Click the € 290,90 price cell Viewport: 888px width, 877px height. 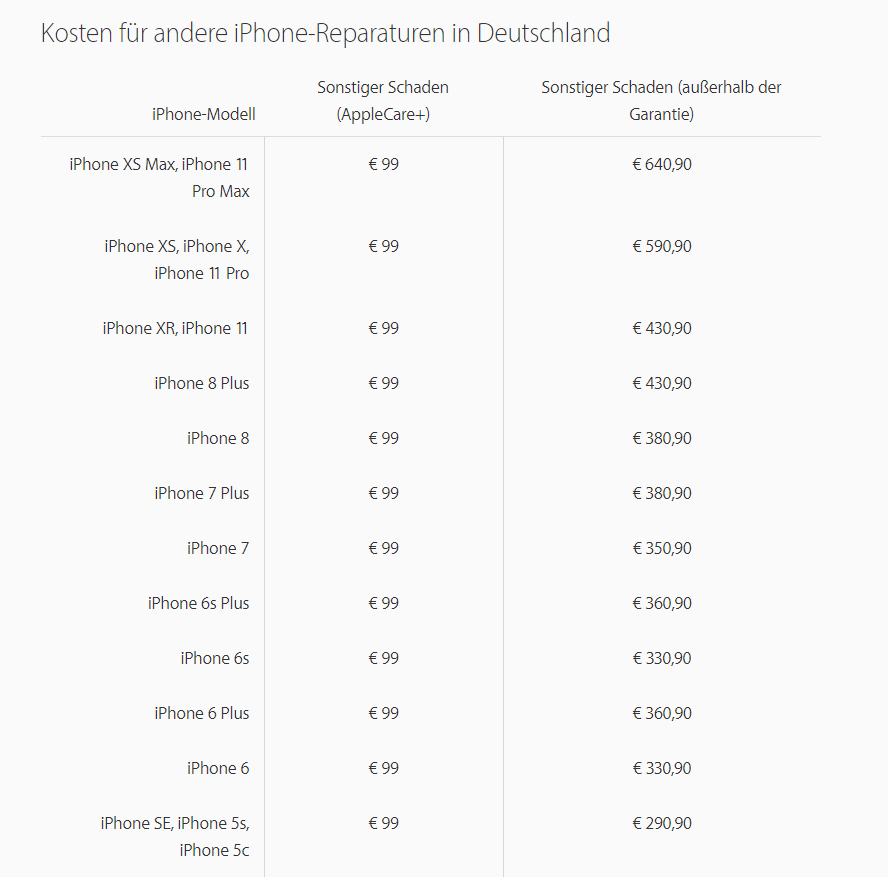(661, 823)
